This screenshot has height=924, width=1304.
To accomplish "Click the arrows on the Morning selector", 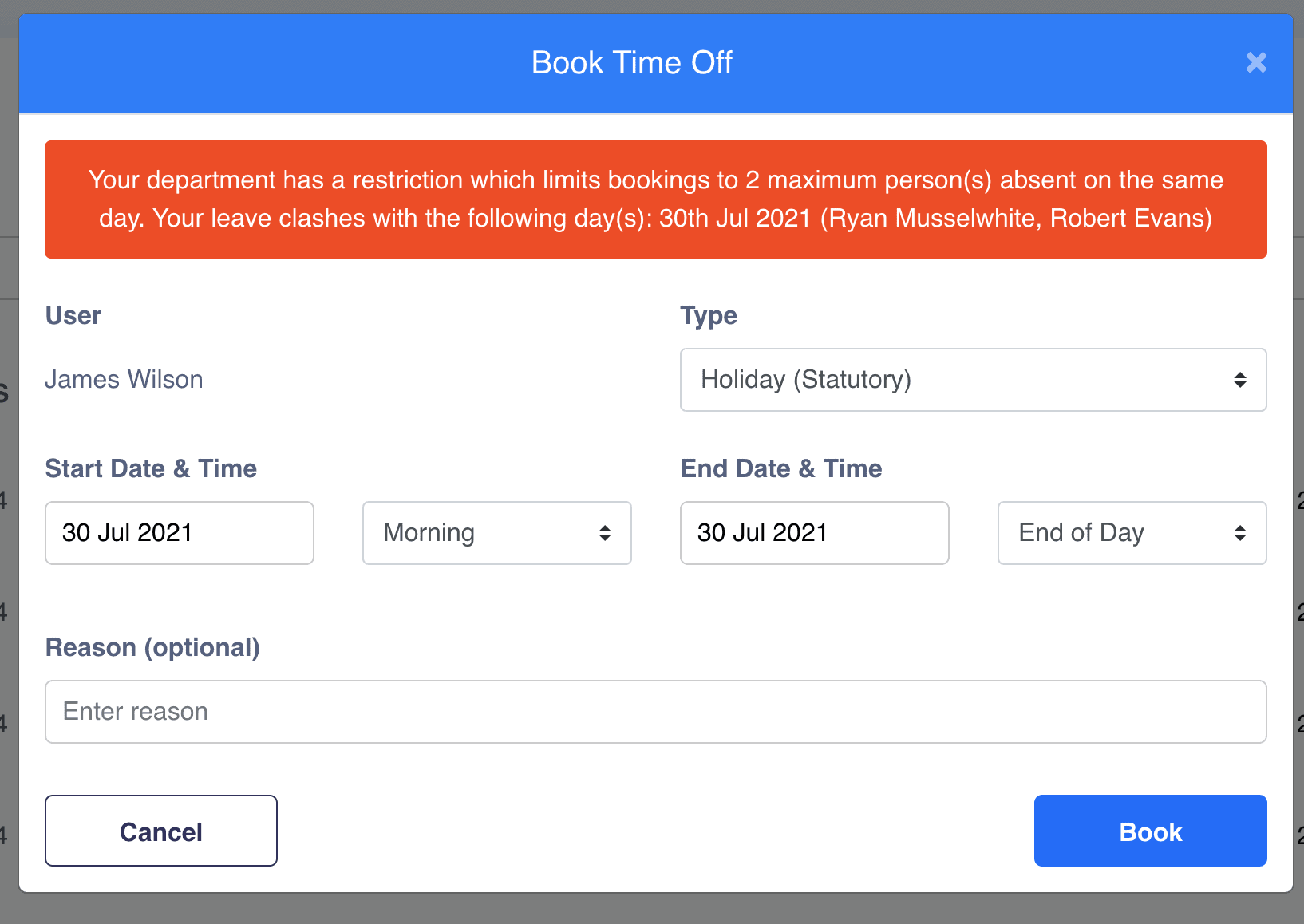I will [605, 533].
